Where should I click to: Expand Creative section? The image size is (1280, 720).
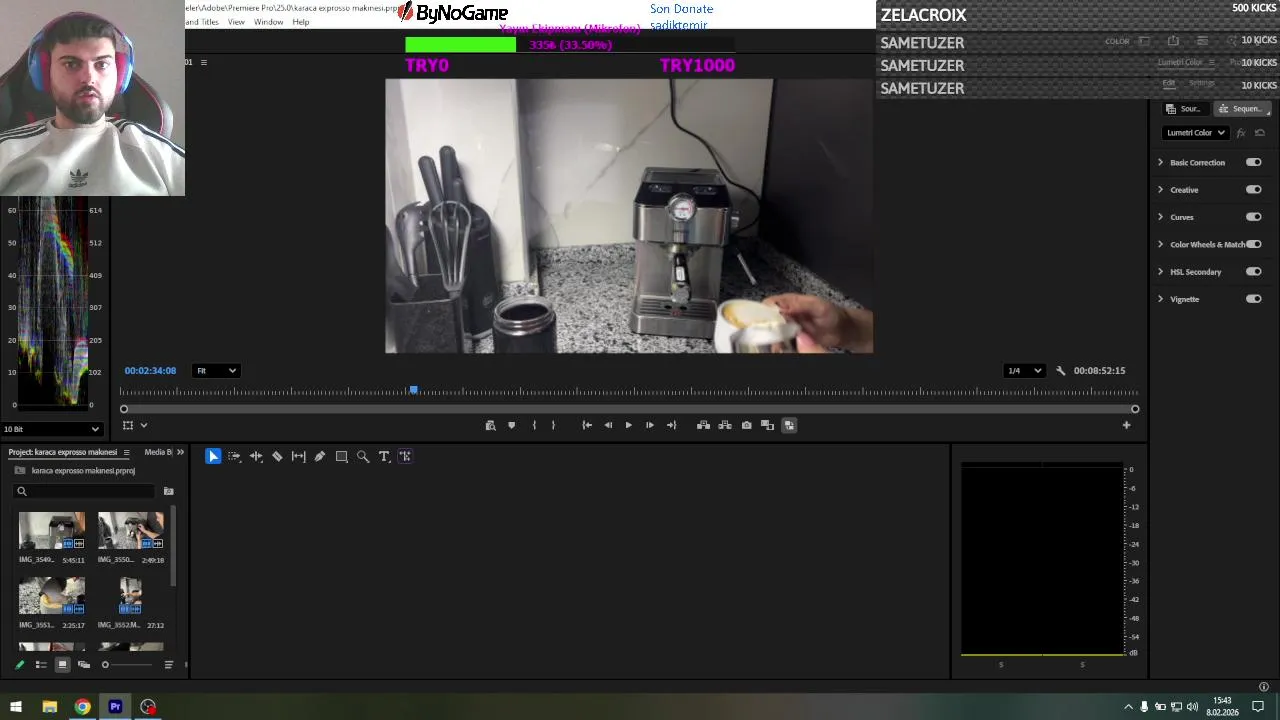[1160, 189]
